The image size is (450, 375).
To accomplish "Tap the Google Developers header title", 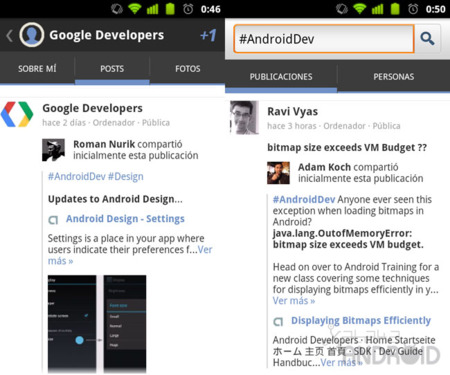I will [x=107, y=35].
